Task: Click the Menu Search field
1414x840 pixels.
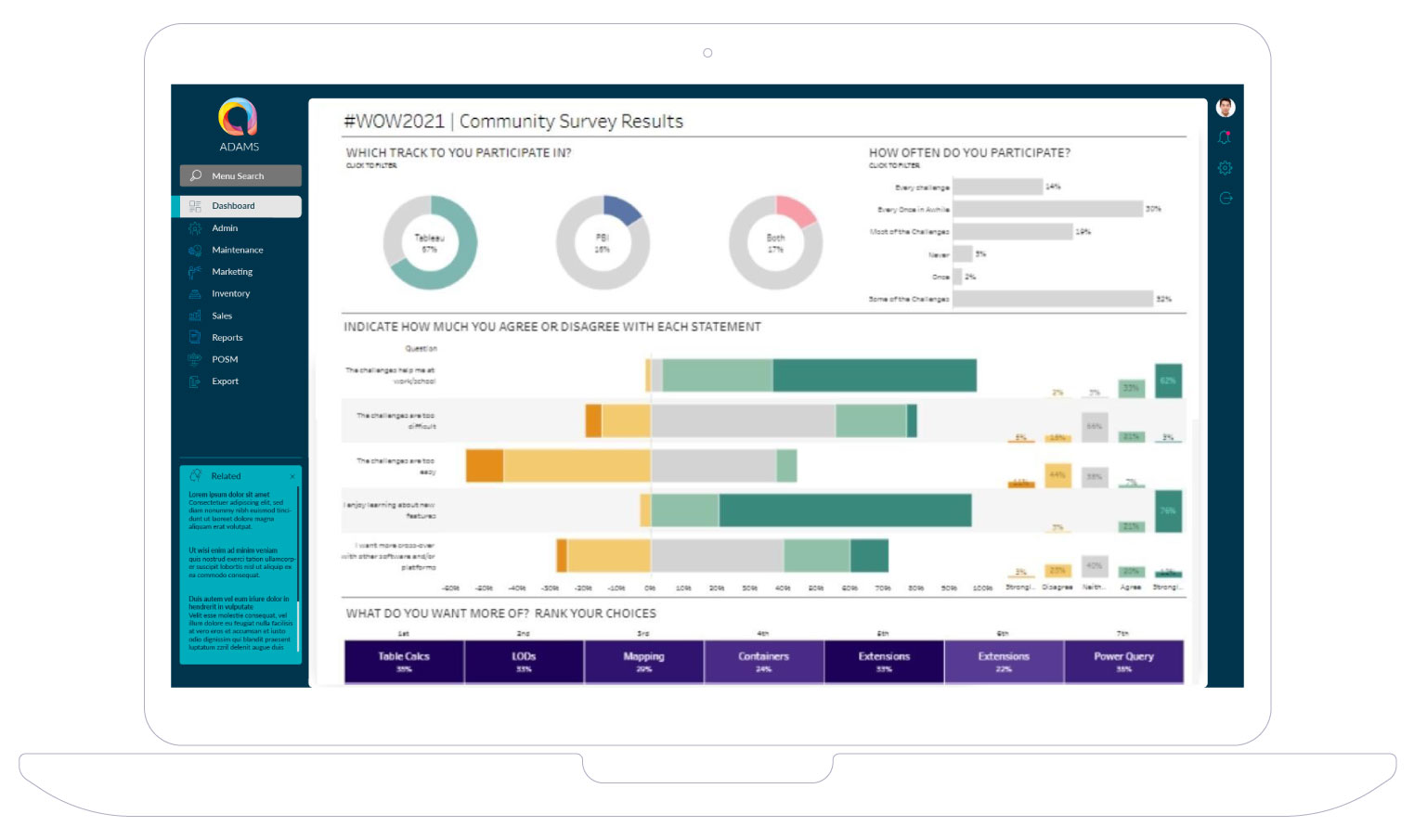Action: pos(240,175)
